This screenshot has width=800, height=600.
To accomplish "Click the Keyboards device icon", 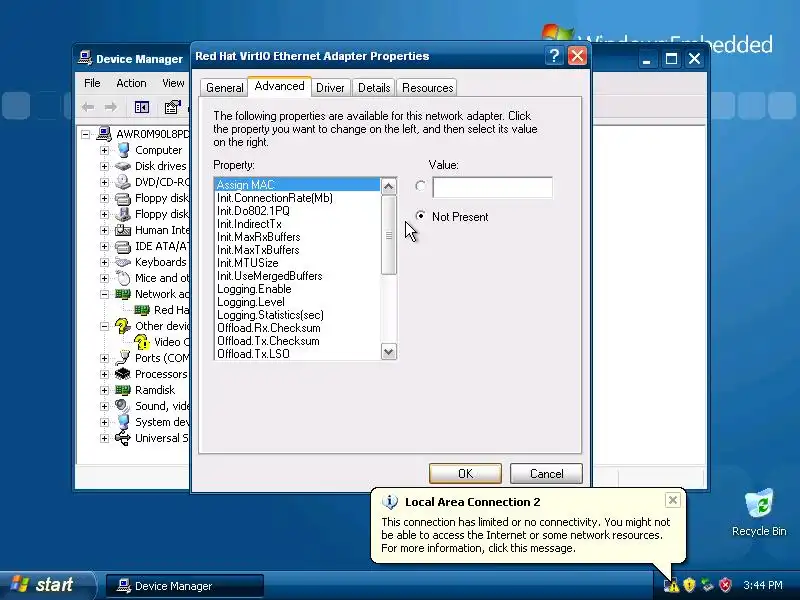I will 123,262.
